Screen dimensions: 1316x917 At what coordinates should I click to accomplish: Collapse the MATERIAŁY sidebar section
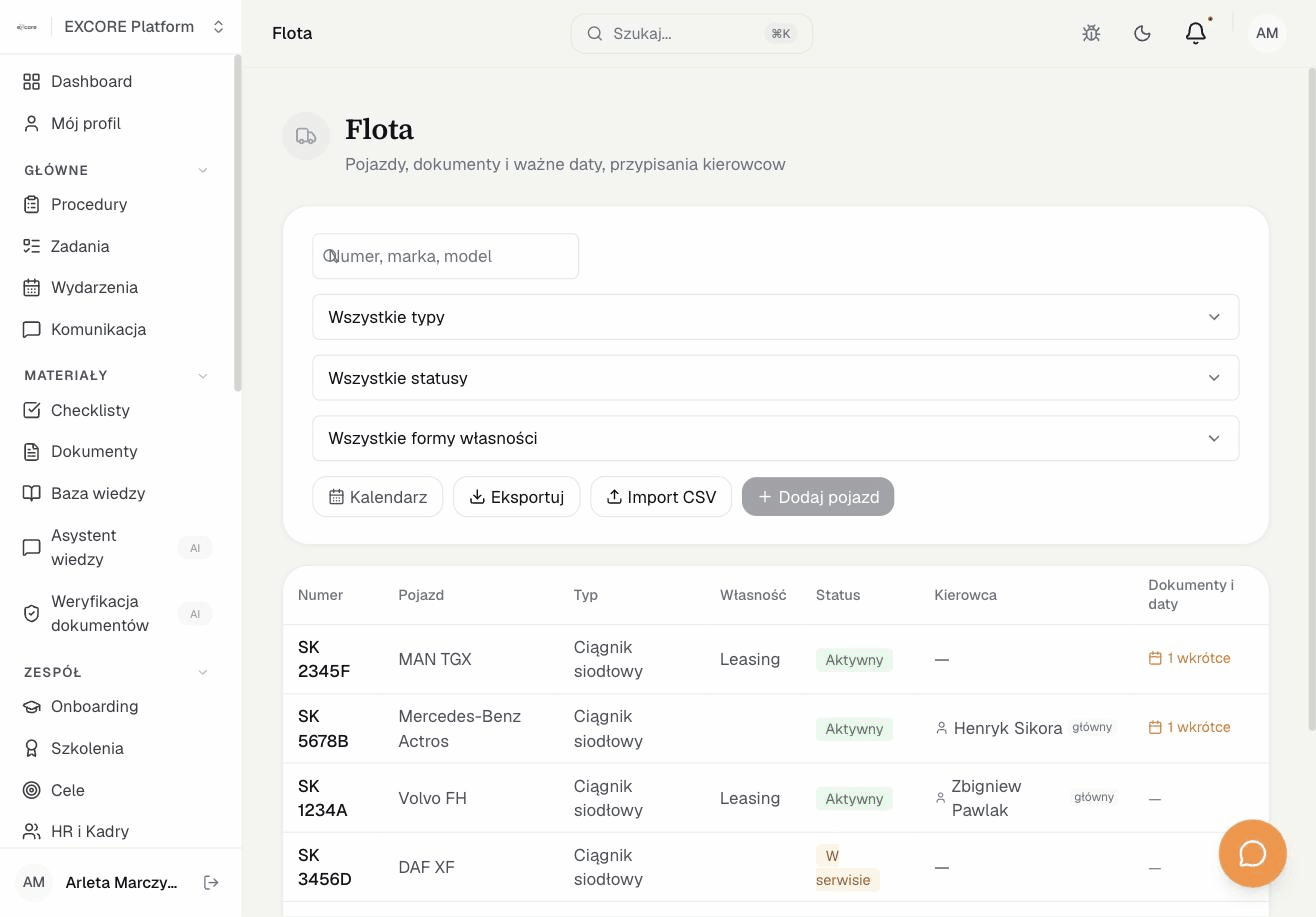click(x=203, y=375)
